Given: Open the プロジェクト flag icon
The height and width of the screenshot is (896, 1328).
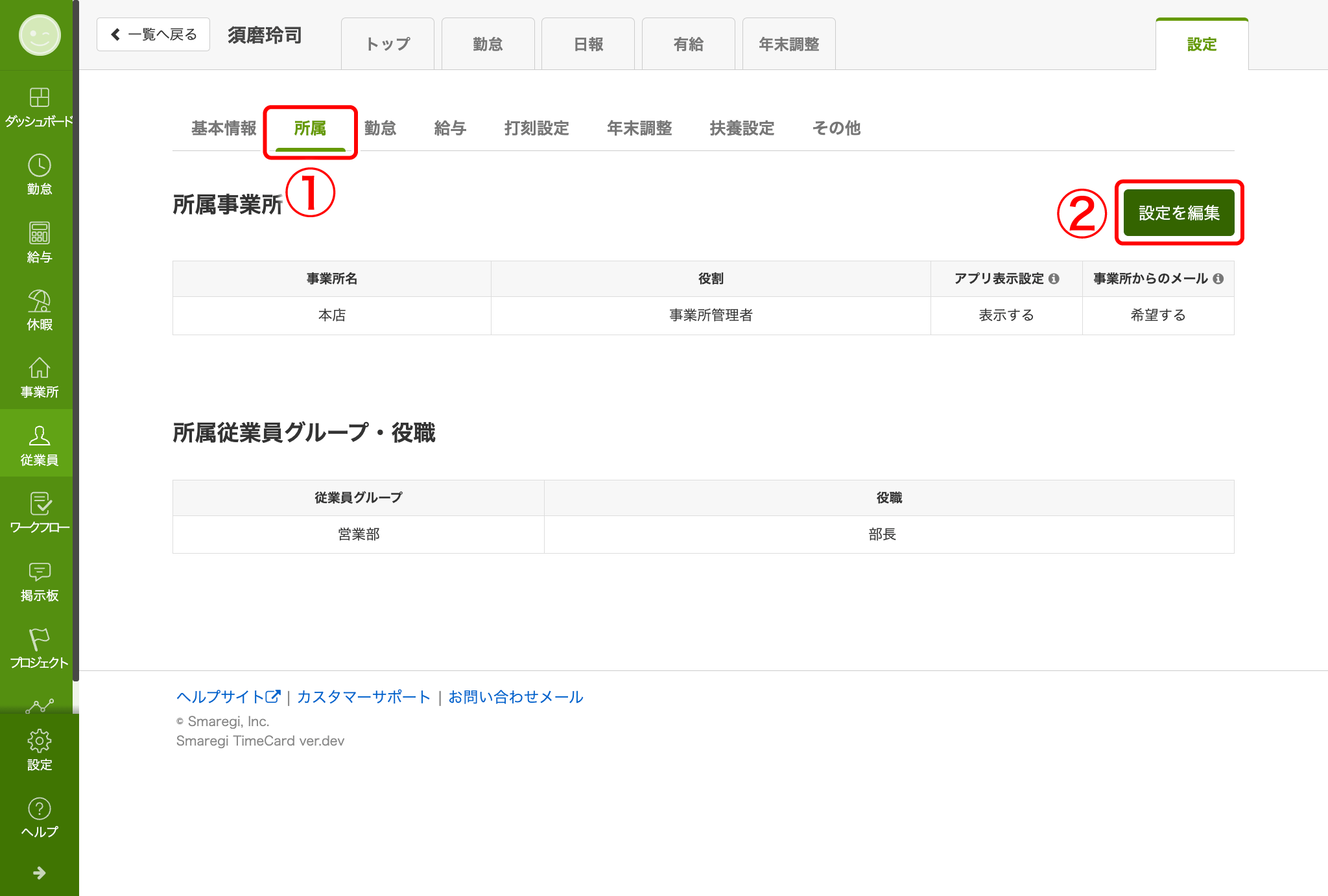Looking at the screenshot, I should click(39, 640).
